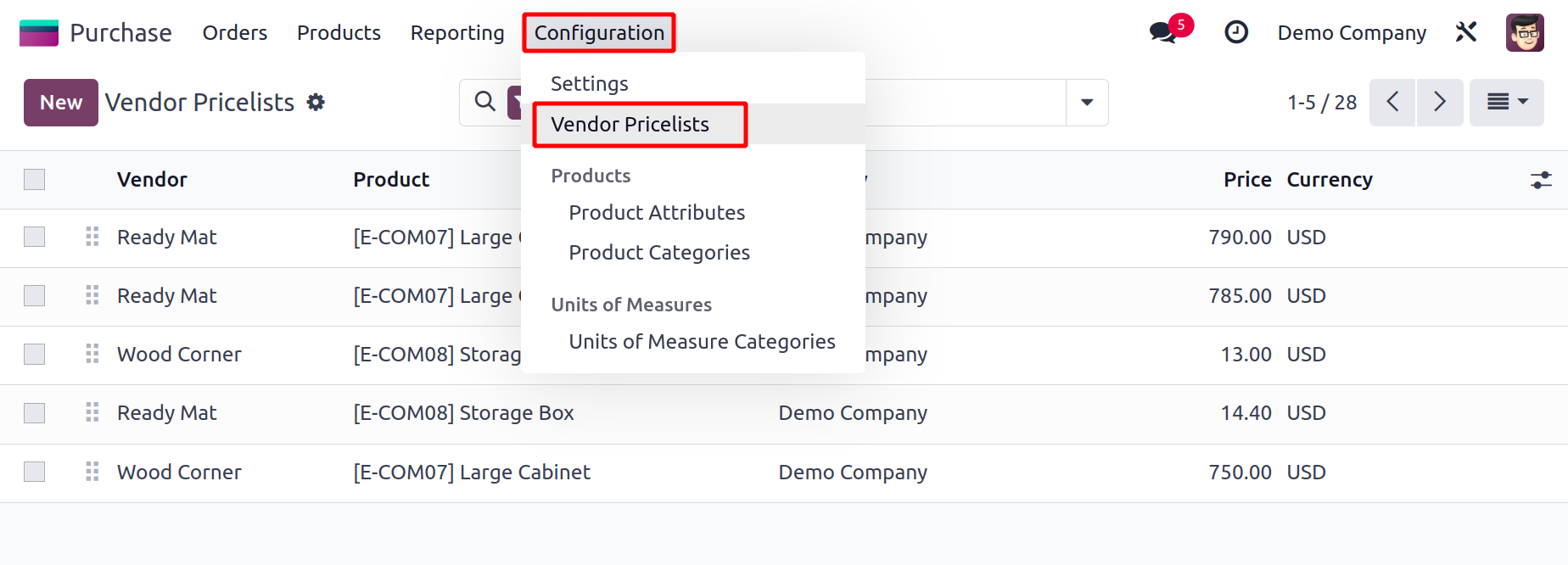The width and height of the screenshot is (1568, 565).
Task: Open the Demo Company switcher
Action: click(x=1352, y=33)
